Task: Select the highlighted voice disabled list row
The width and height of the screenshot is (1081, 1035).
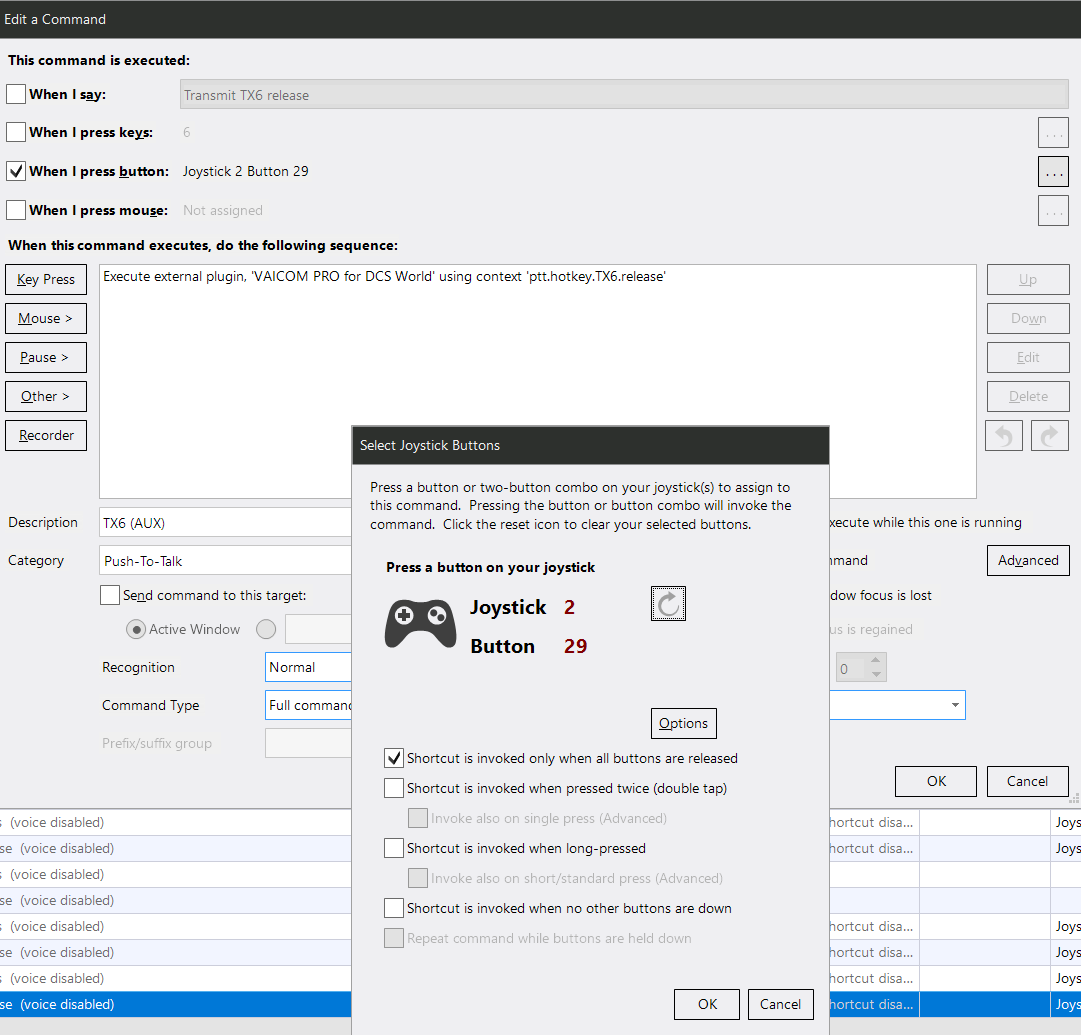Action: click(x=176, y=1004)
